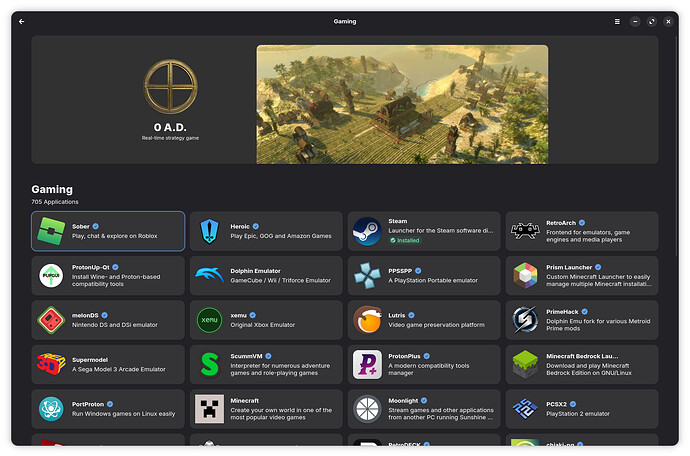
Task: Open the Prism Launcher app card
Action: click(x=582, y=275)
